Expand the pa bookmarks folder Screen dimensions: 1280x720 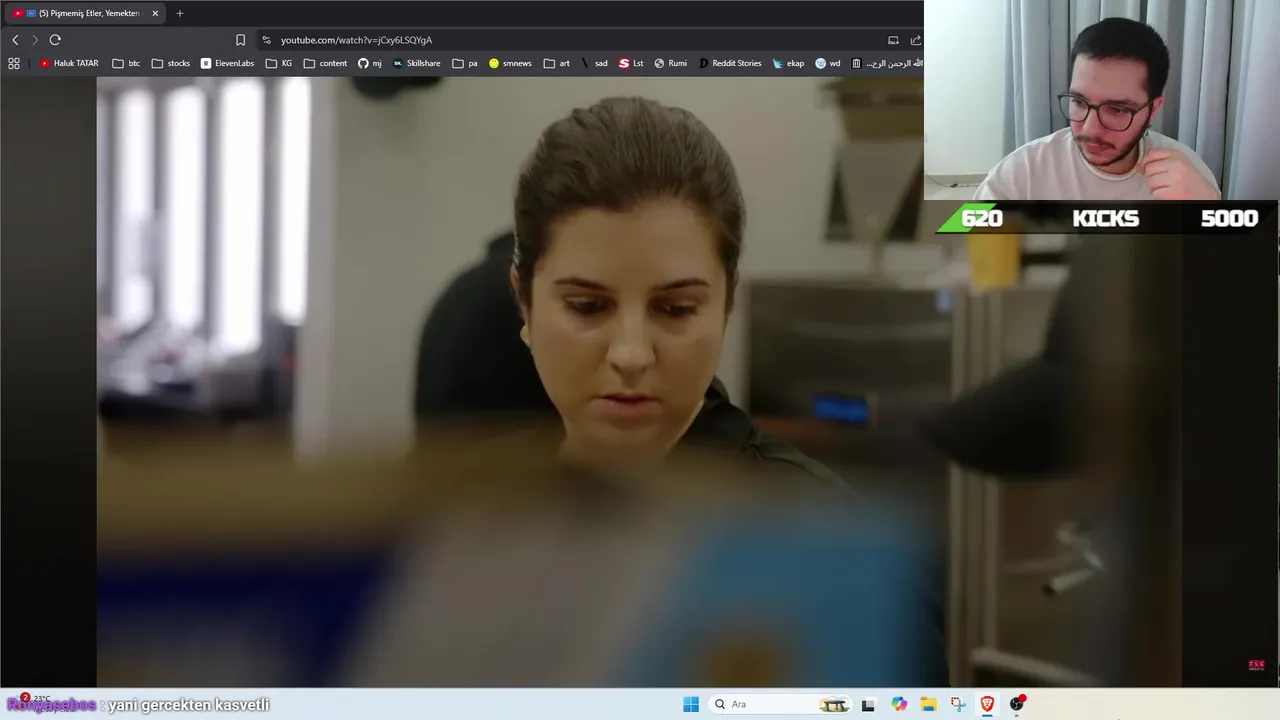[x=465, y=63]
